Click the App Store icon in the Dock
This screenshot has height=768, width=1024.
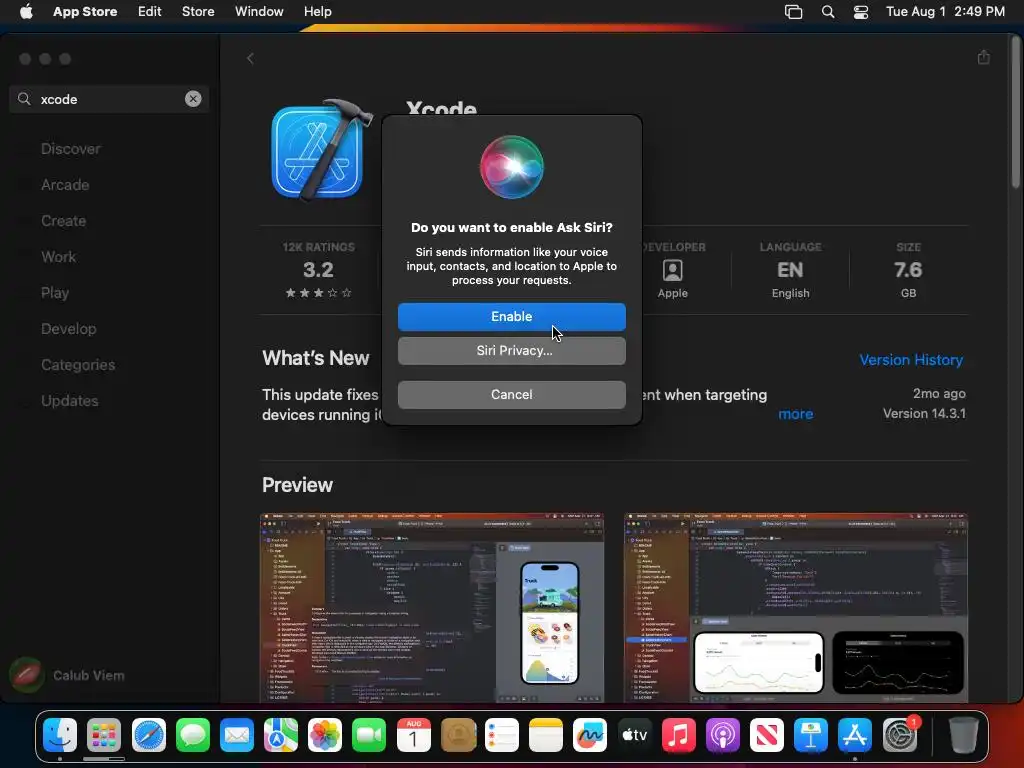click(855, 735)
